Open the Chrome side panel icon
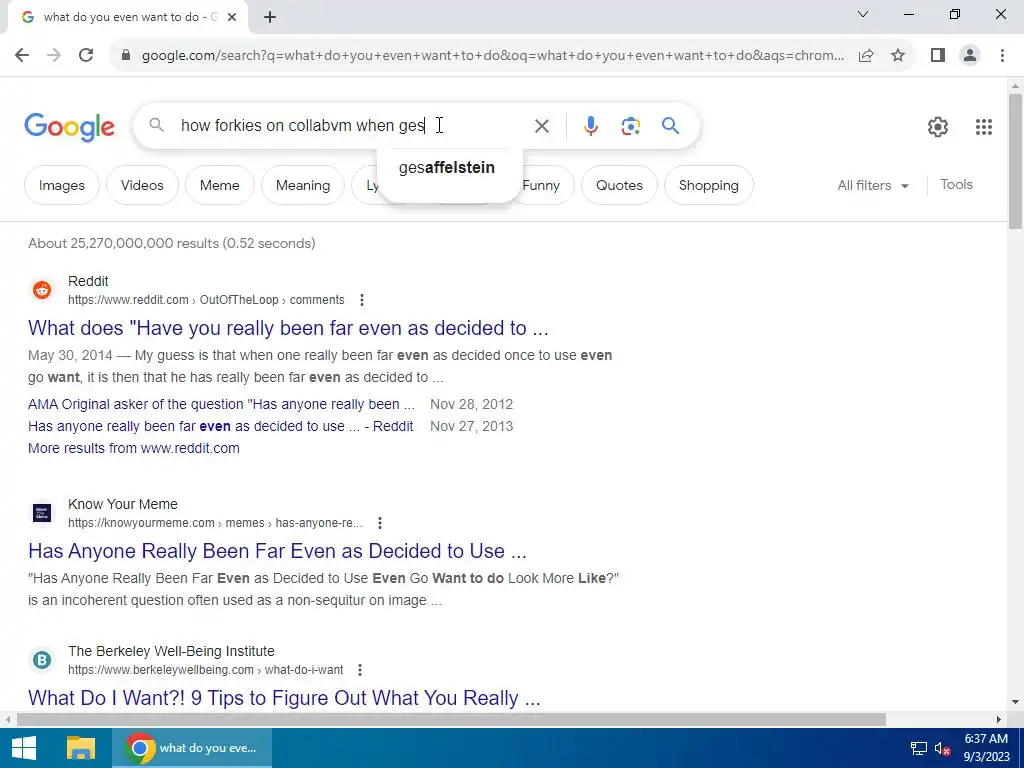Viewport: 1024px width, 768px height. click(938, 56)
